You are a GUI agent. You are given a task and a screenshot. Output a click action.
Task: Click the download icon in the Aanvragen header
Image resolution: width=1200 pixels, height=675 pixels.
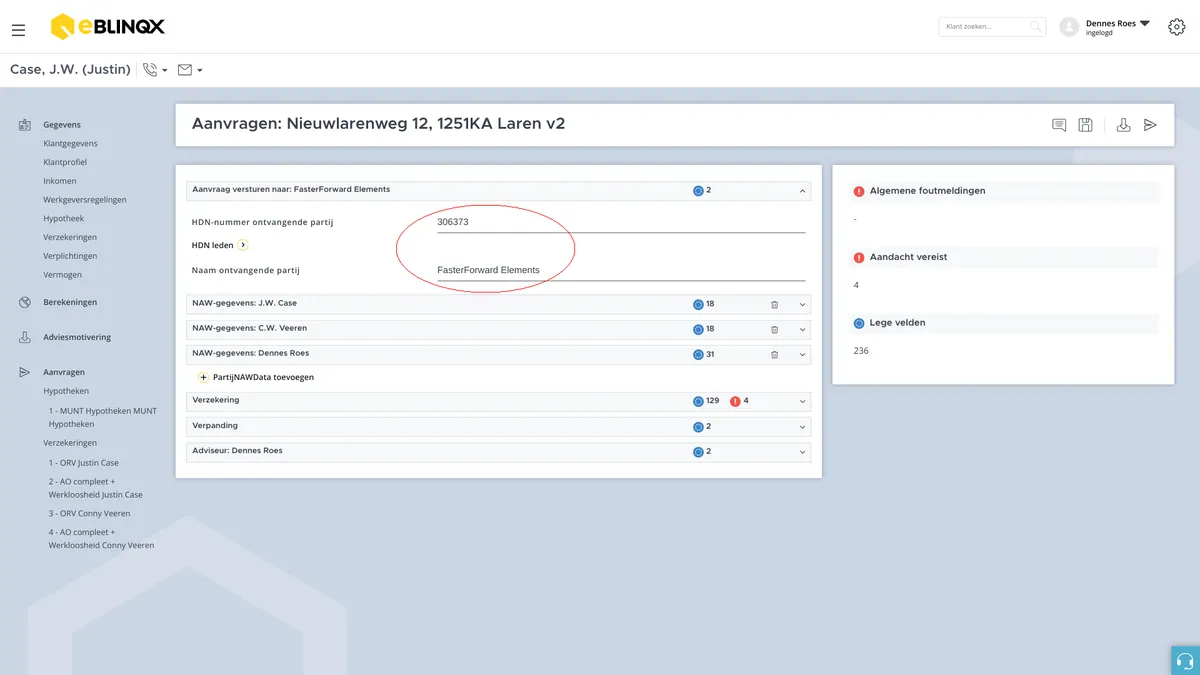1123,125
